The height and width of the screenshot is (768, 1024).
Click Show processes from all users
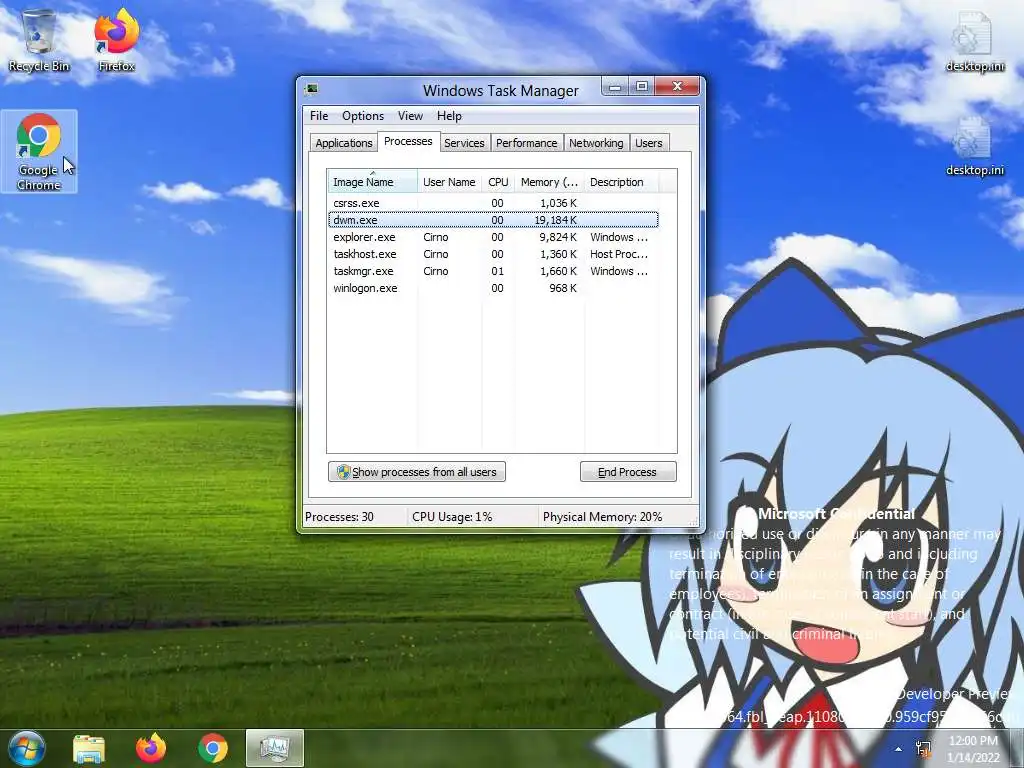[x=417, y=472]
